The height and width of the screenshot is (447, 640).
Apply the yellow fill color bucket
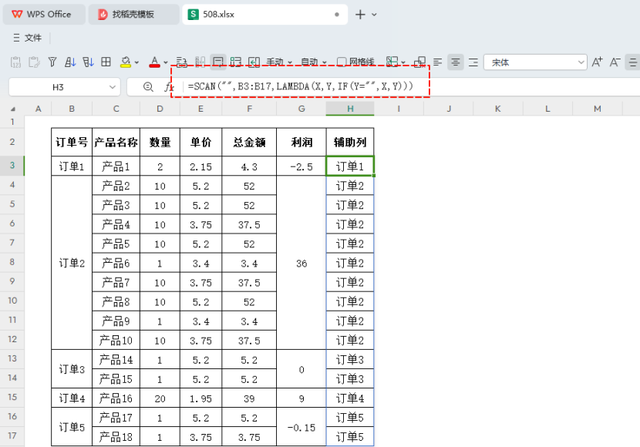point(126,62)
